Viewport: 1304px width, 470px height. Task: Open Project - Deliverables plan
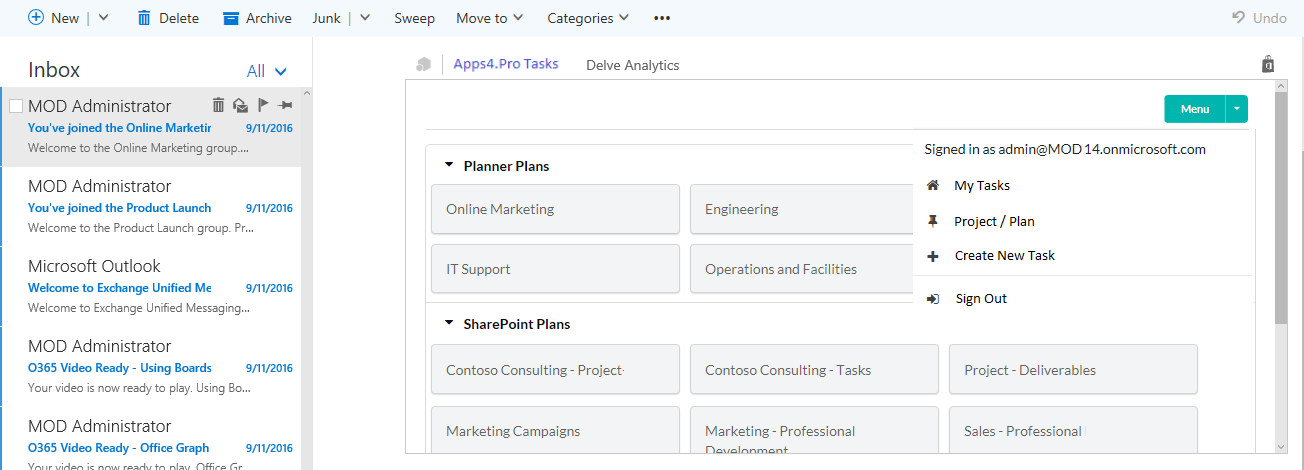(x=1073, y=370)
